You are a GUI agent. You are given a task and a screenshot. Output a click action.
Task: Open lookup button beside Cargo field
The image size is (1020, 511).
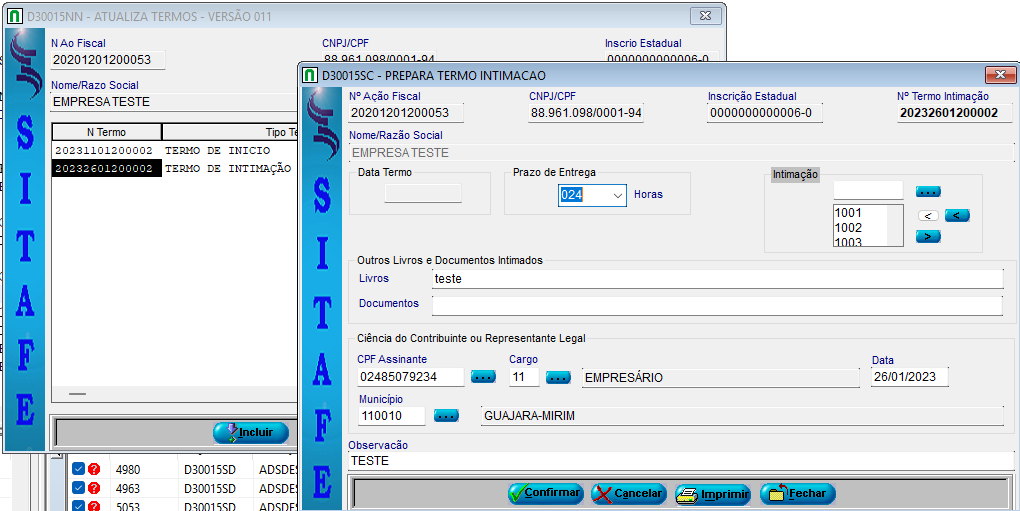[x=558, y=377]
